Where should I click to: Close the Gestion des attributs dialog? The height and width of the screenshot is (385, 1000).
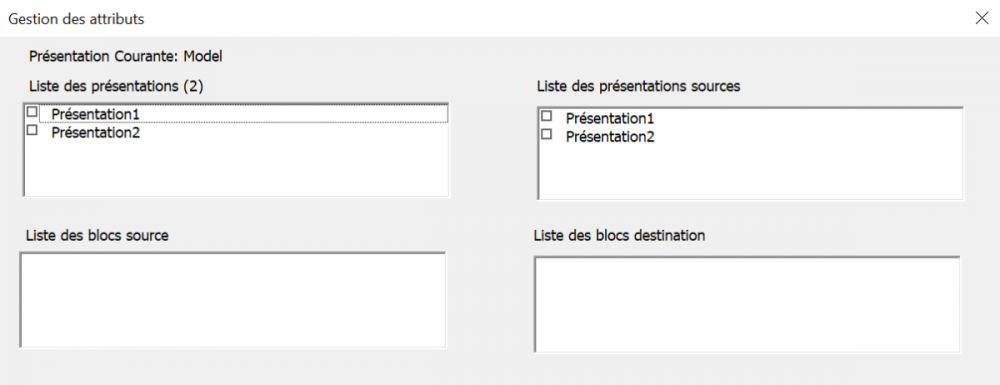[x=982, y=18]
